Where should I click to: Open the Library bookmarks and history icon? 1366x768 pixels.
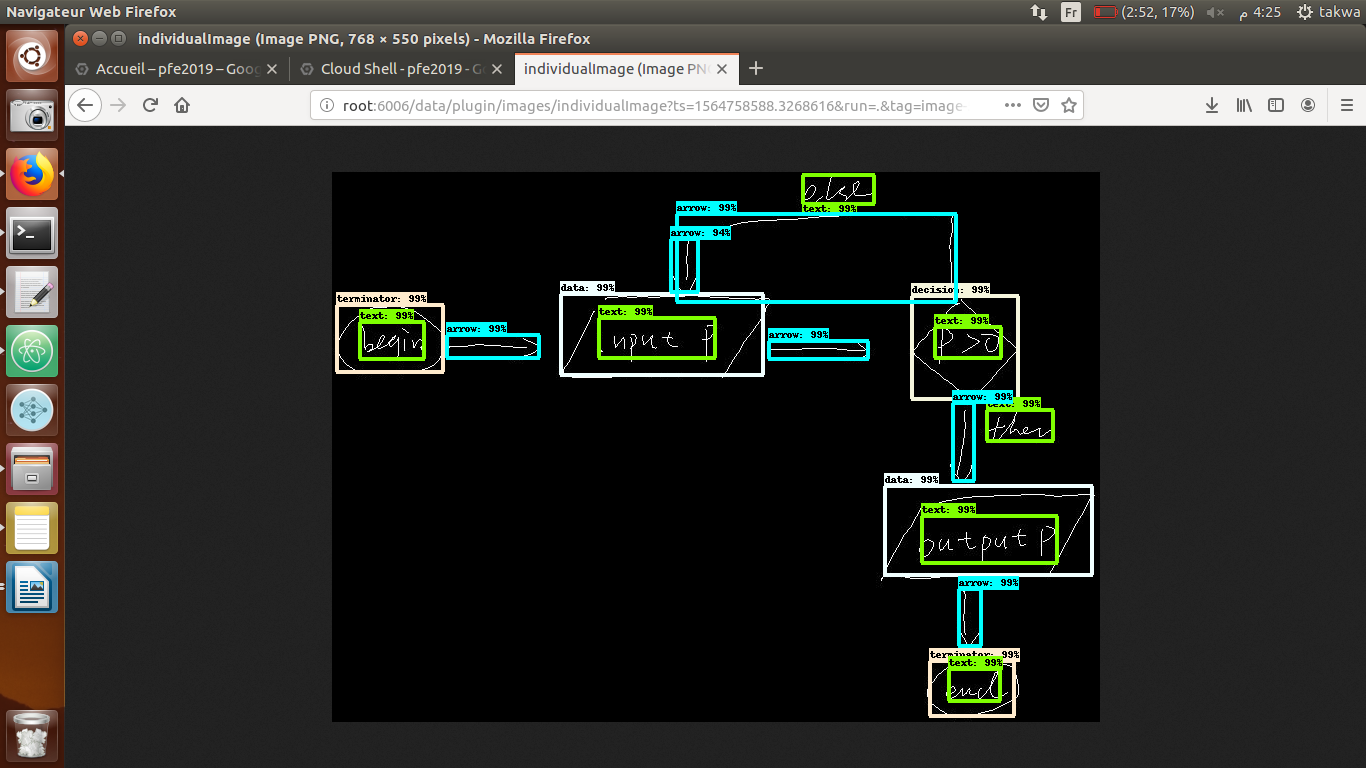tap(1244, 105)
